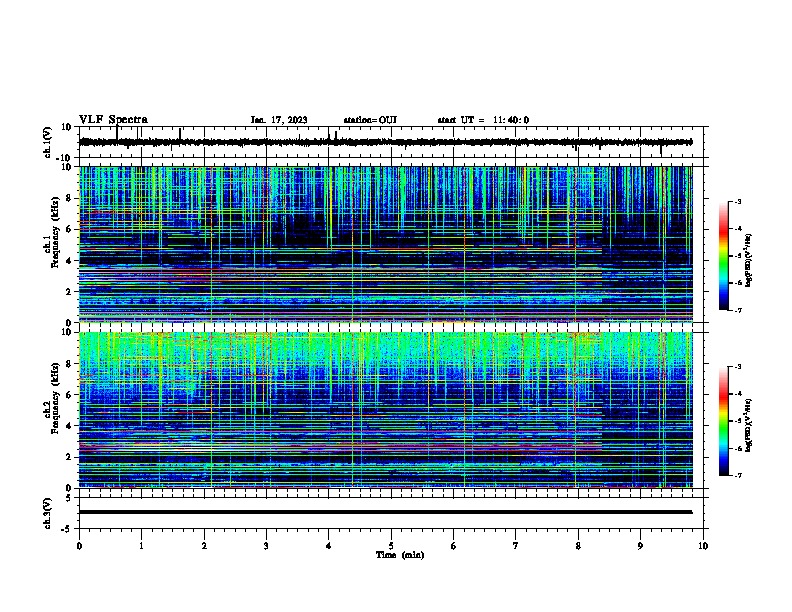The height and width of the screenshot is (612, 792).
Task: Click time axis tick label "2"
Action: click(x=204, y=546)
